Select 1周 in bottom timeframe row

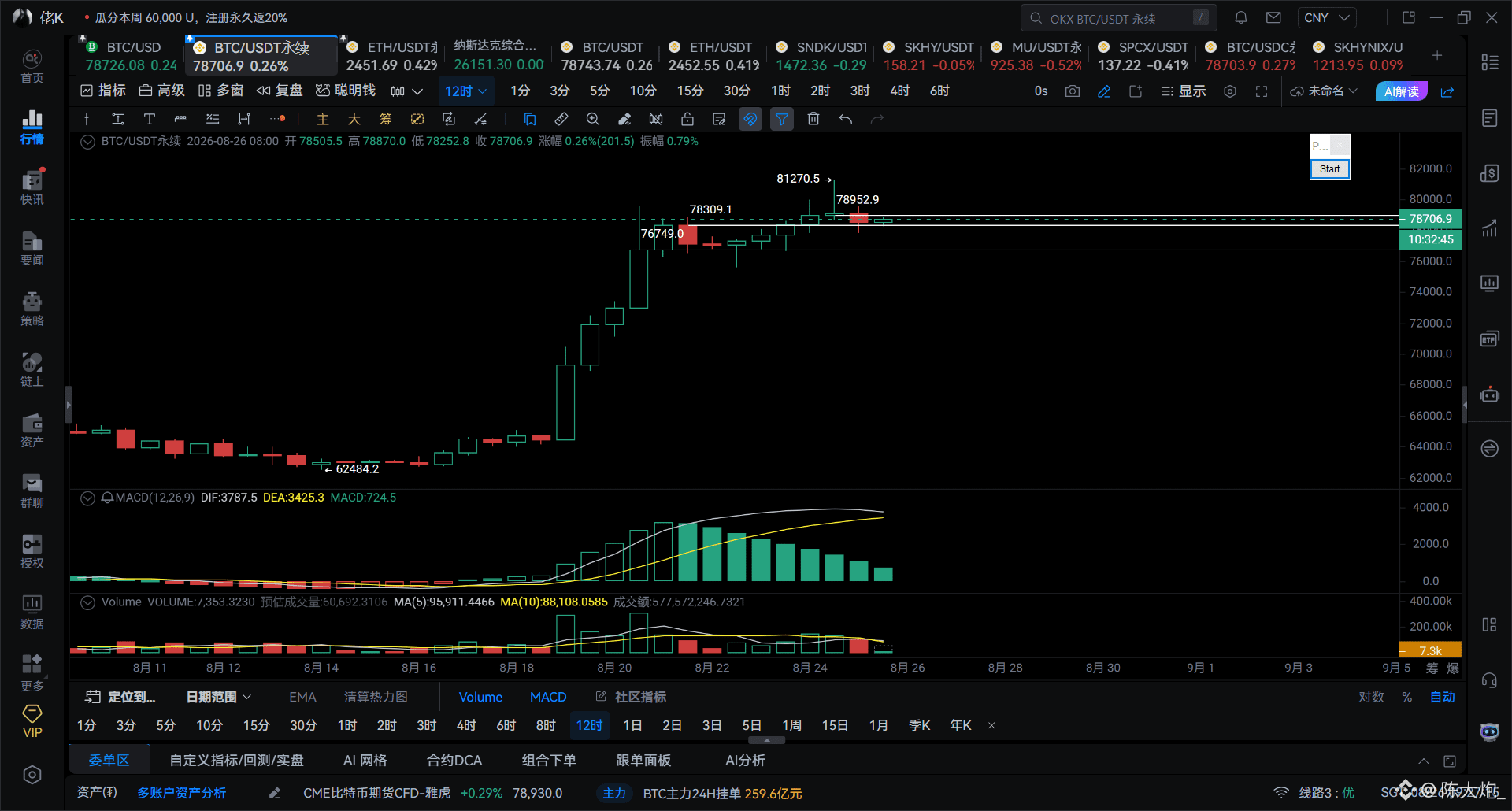(x=791, y=725)
